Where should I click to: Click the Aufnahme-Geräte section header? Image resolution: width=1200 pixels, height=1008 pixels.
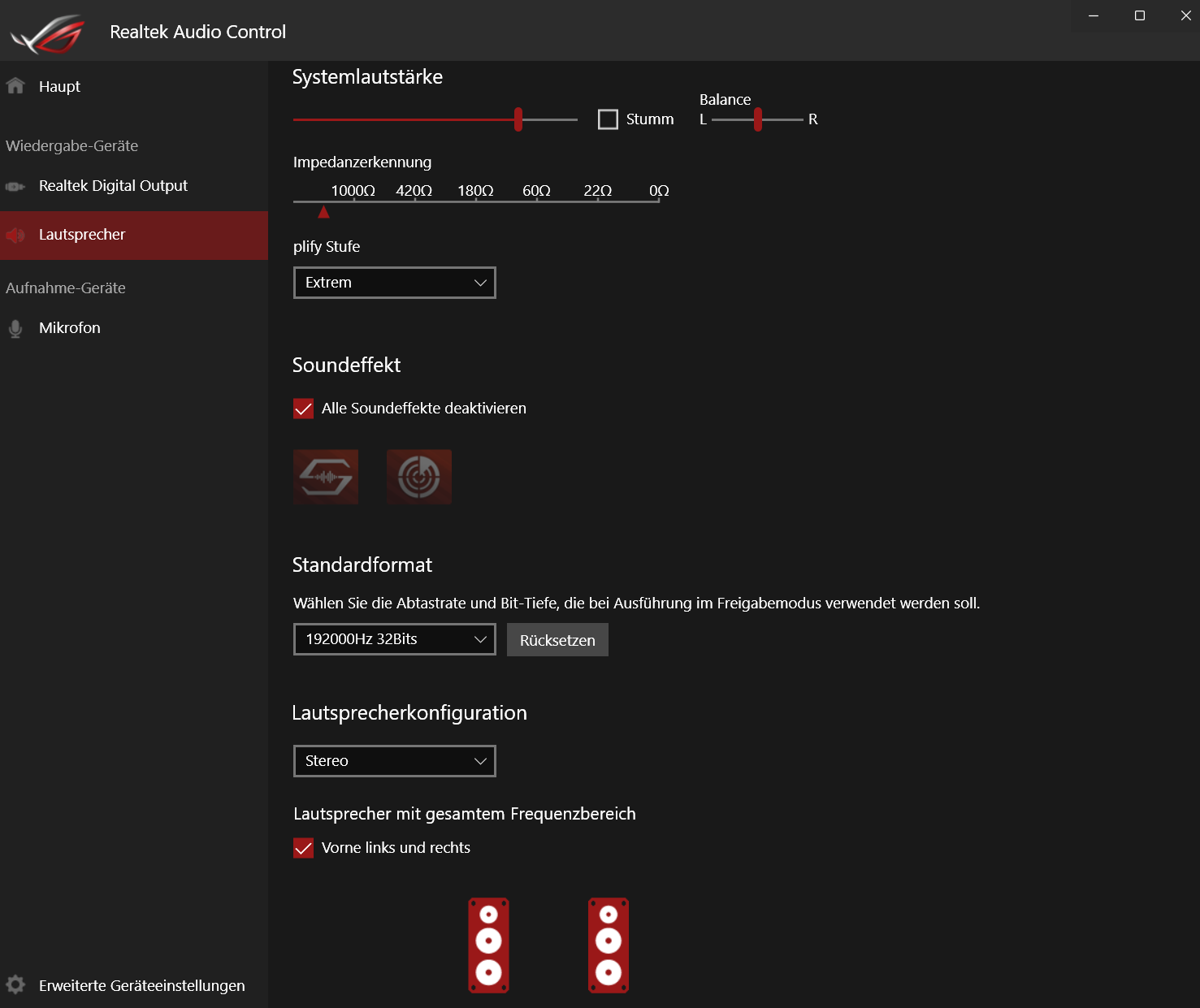[x=66, y=288]
